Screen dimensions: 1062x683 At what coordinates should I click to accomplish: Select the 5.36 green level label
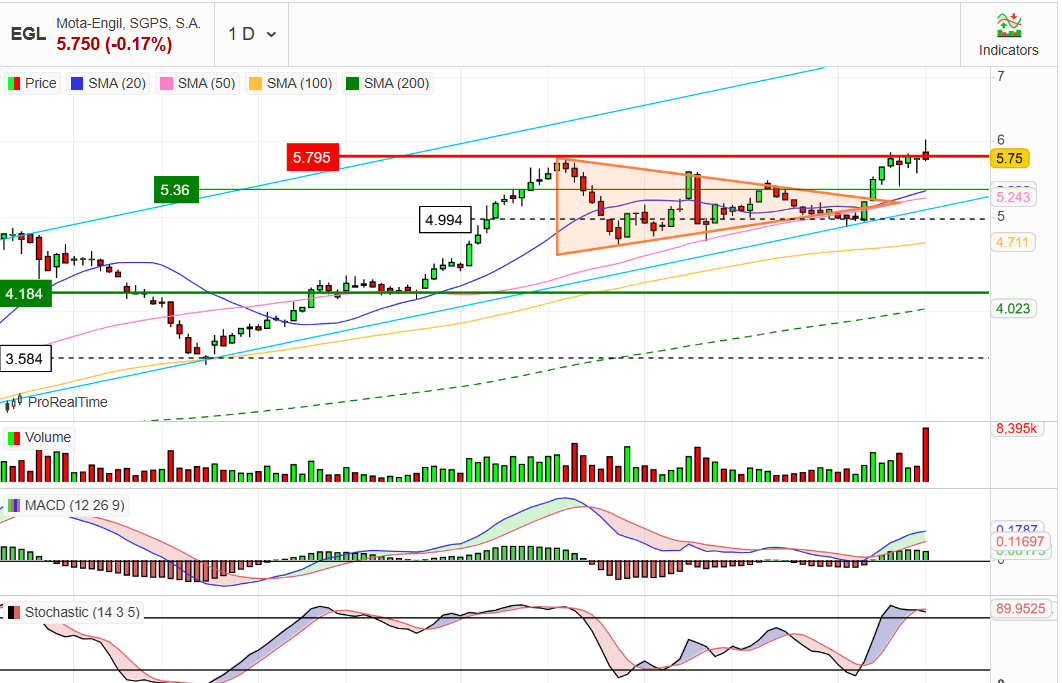pyautogui.click(x=175, y=190)
